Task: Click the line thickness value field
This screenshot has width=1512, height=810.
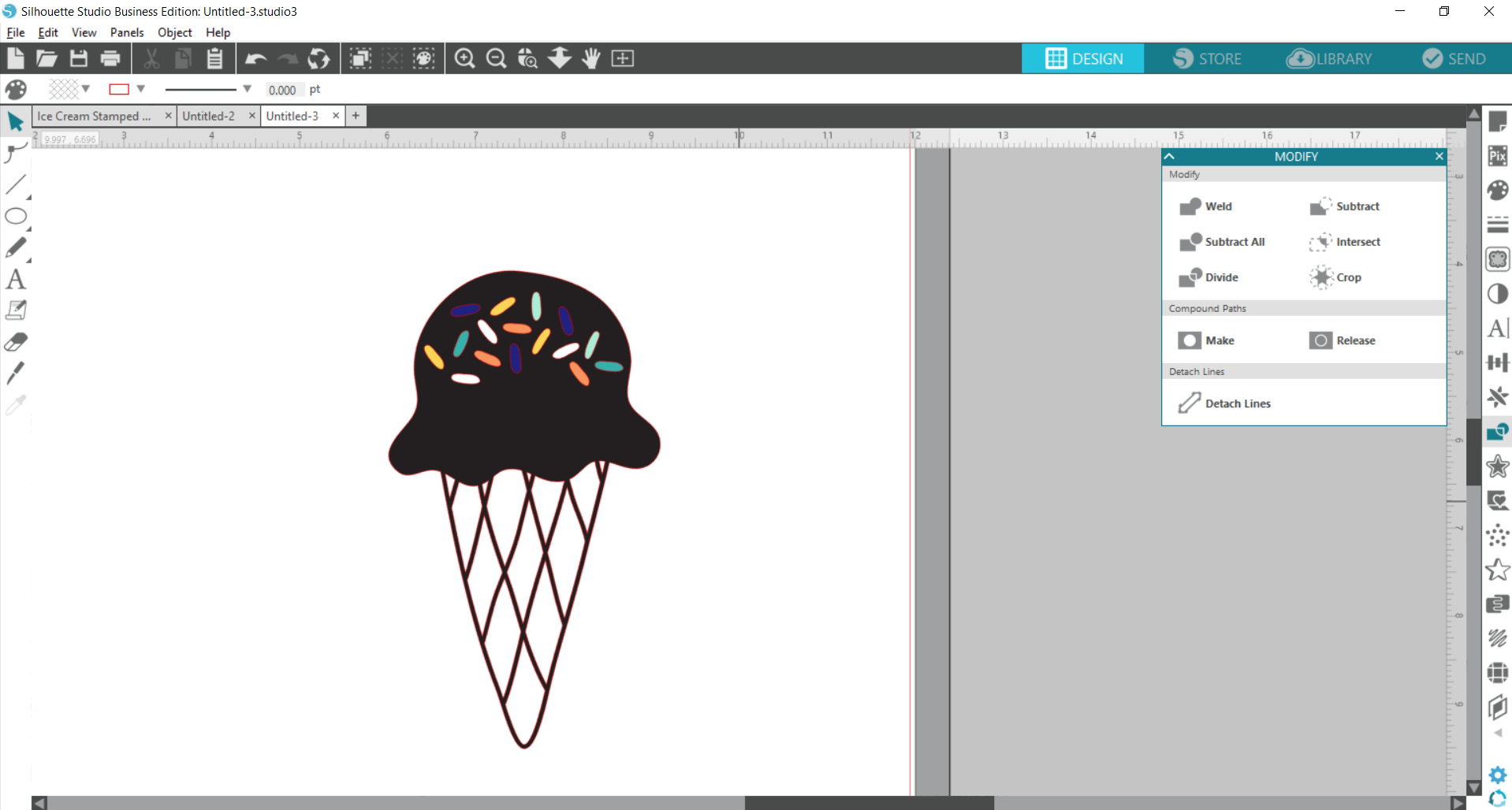Action: coord(282,90)
